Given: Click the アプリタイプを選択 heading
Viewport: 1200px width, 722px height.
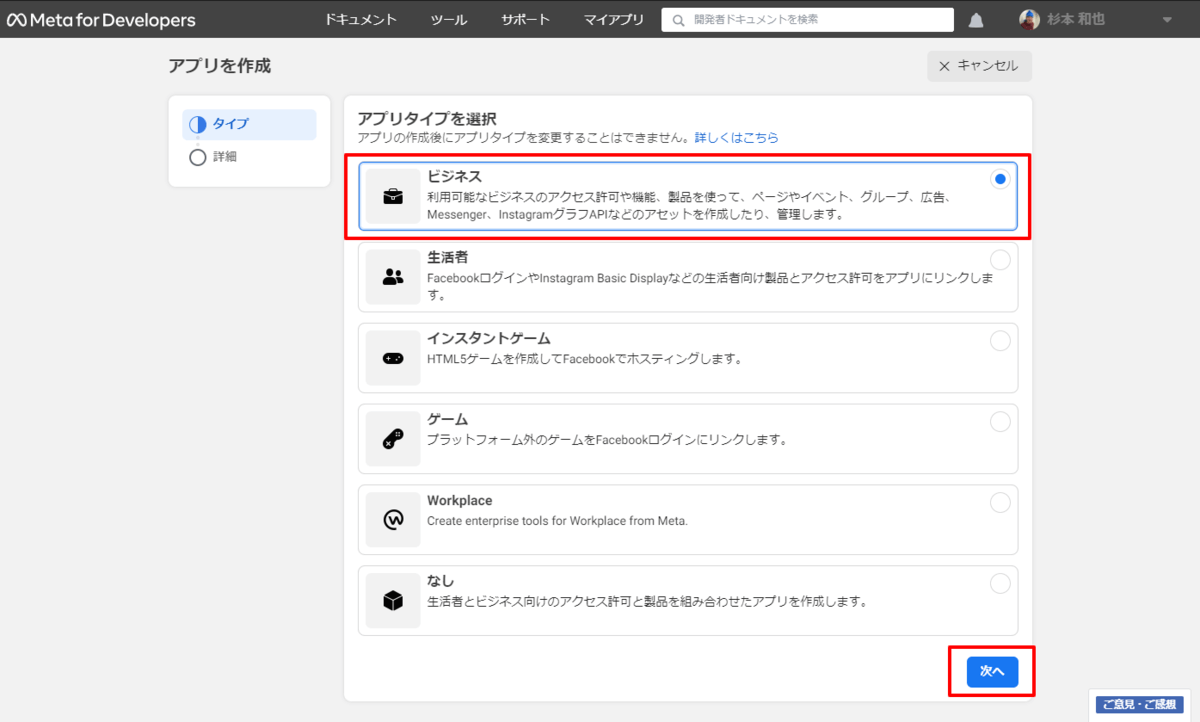Looking at the screenshot, I should [427, 119].
